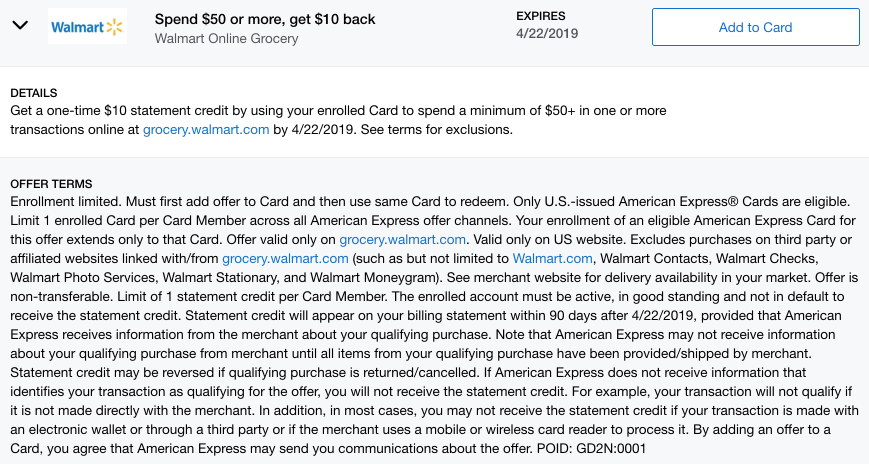Open grocery.walmart.com link in the Details section
This screenshot has height=464, width=869.
tap(206, 130)
